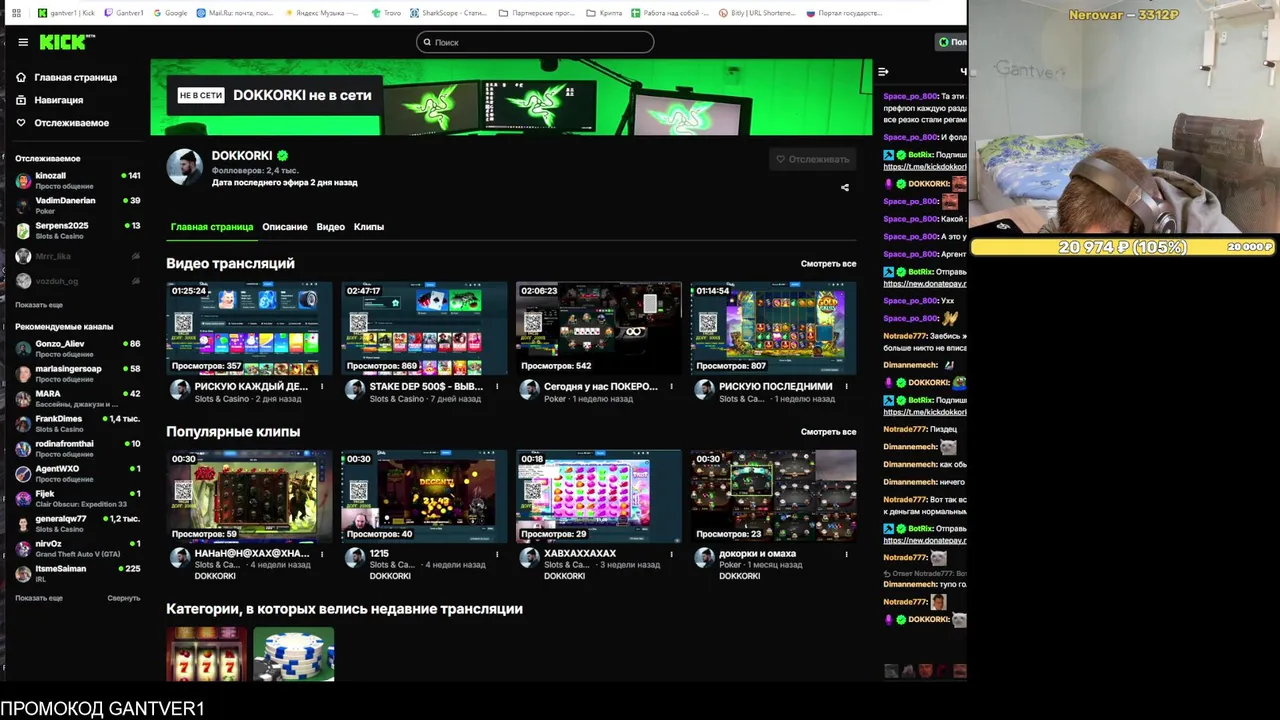
Task: Open the hamburger menu next to Kick logo
Action: click(x=23, y=42)
